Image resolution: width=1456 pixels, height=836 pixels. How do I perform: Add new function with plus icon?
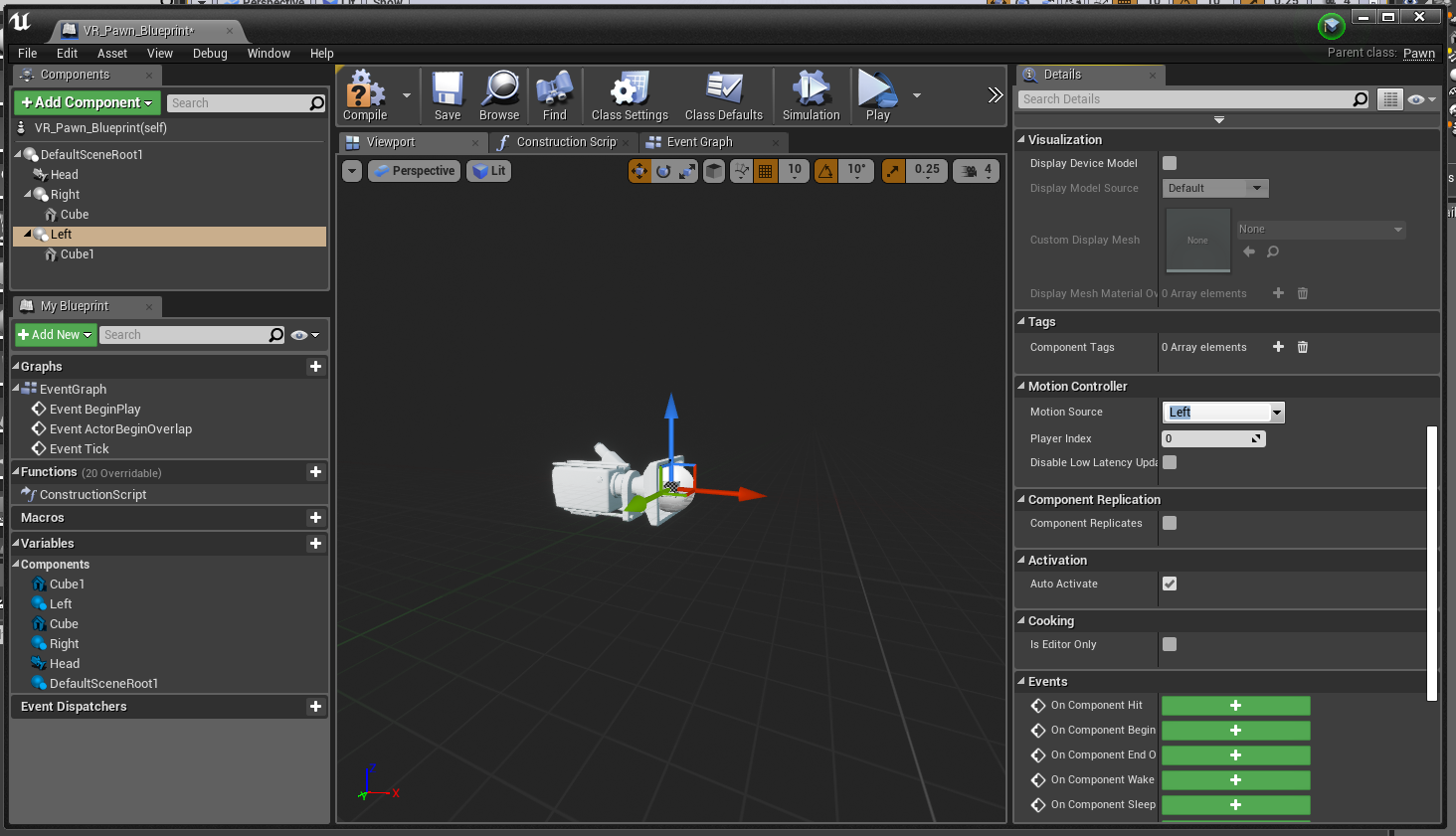click(315, 472)
